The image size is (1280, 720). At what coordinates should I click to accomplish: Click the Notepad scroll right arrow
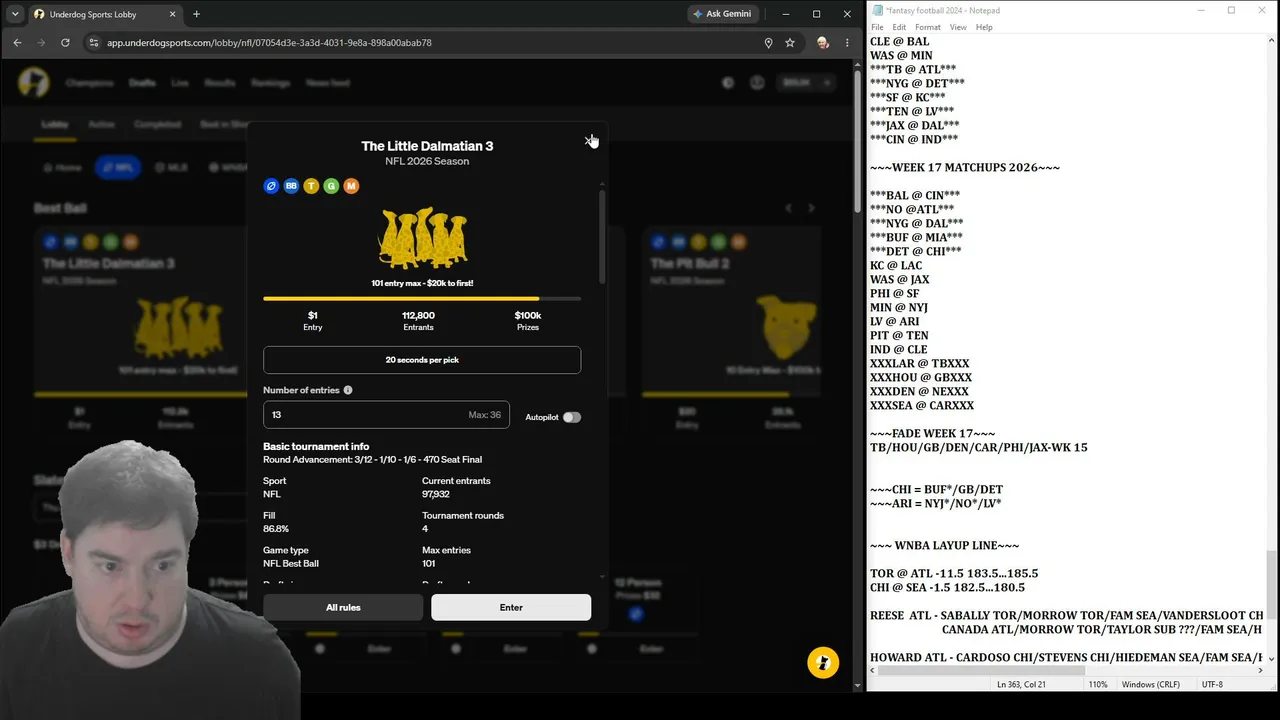point(1262,670)
